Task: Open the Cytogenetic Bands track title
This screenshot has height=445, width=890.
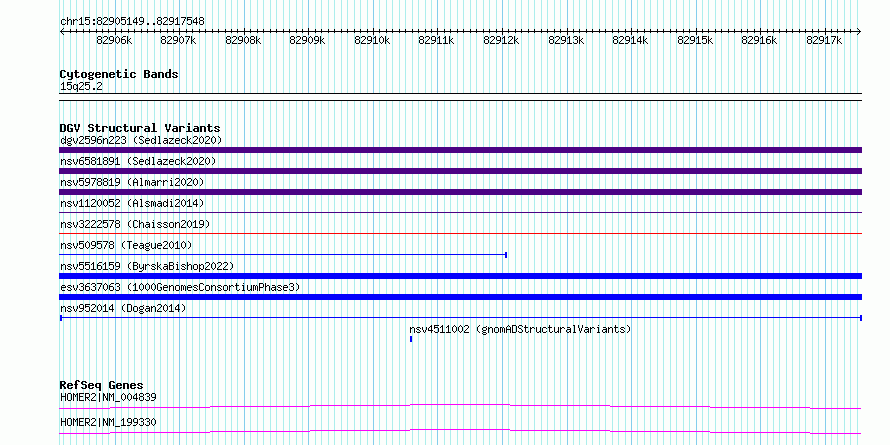Action: 119,74
